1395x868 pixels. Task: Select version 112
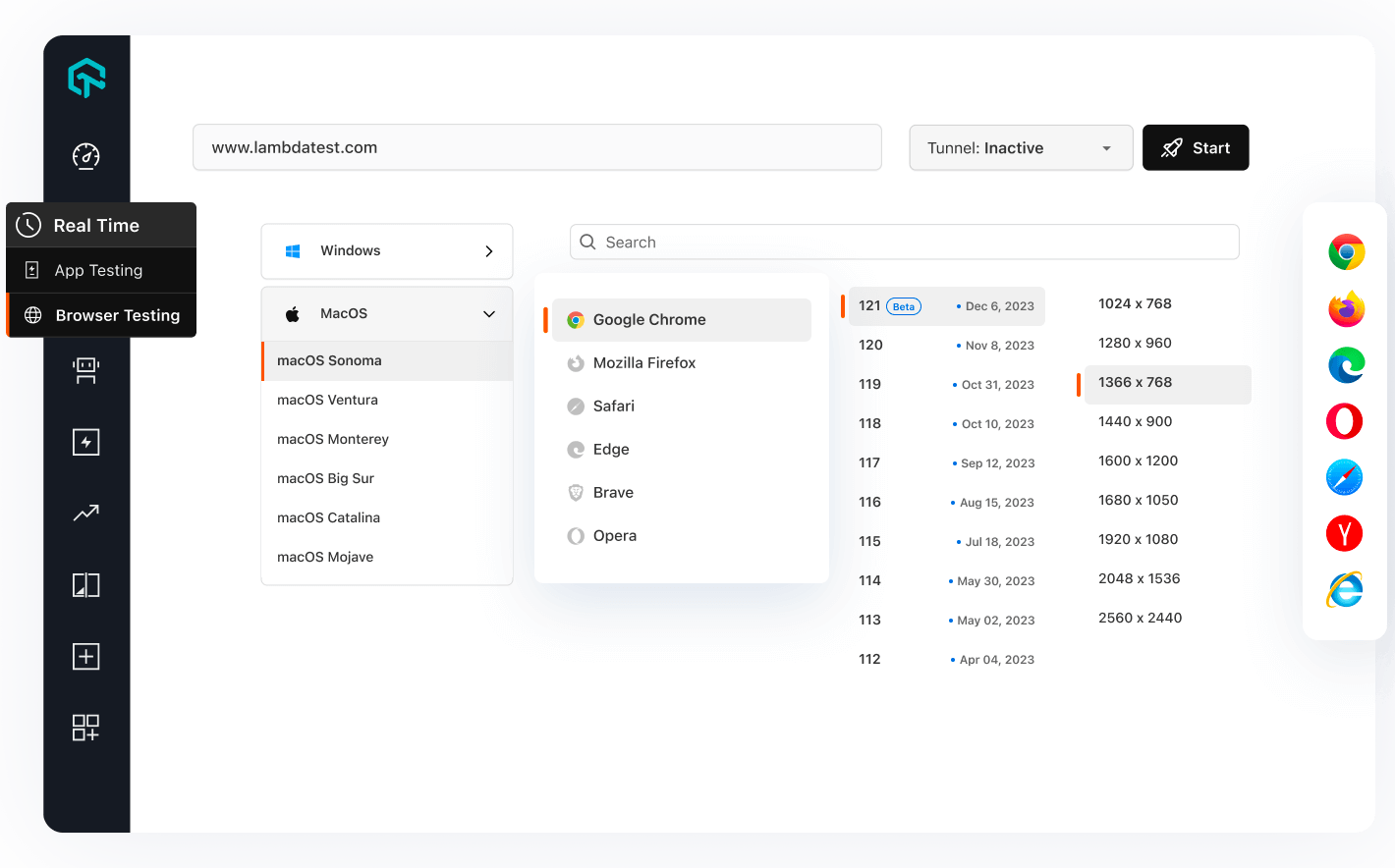coord(946,660)
